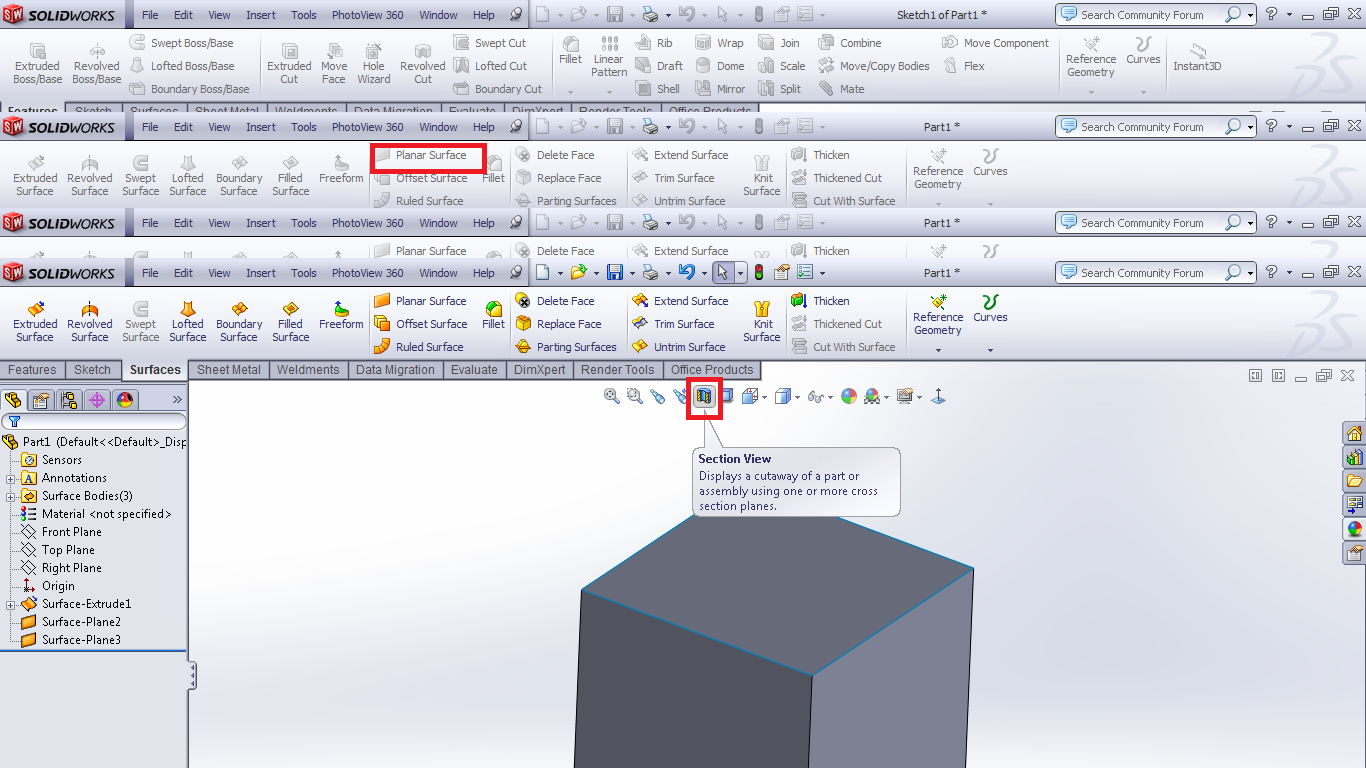Open the PropertyManager tab icon

(41, 400)
